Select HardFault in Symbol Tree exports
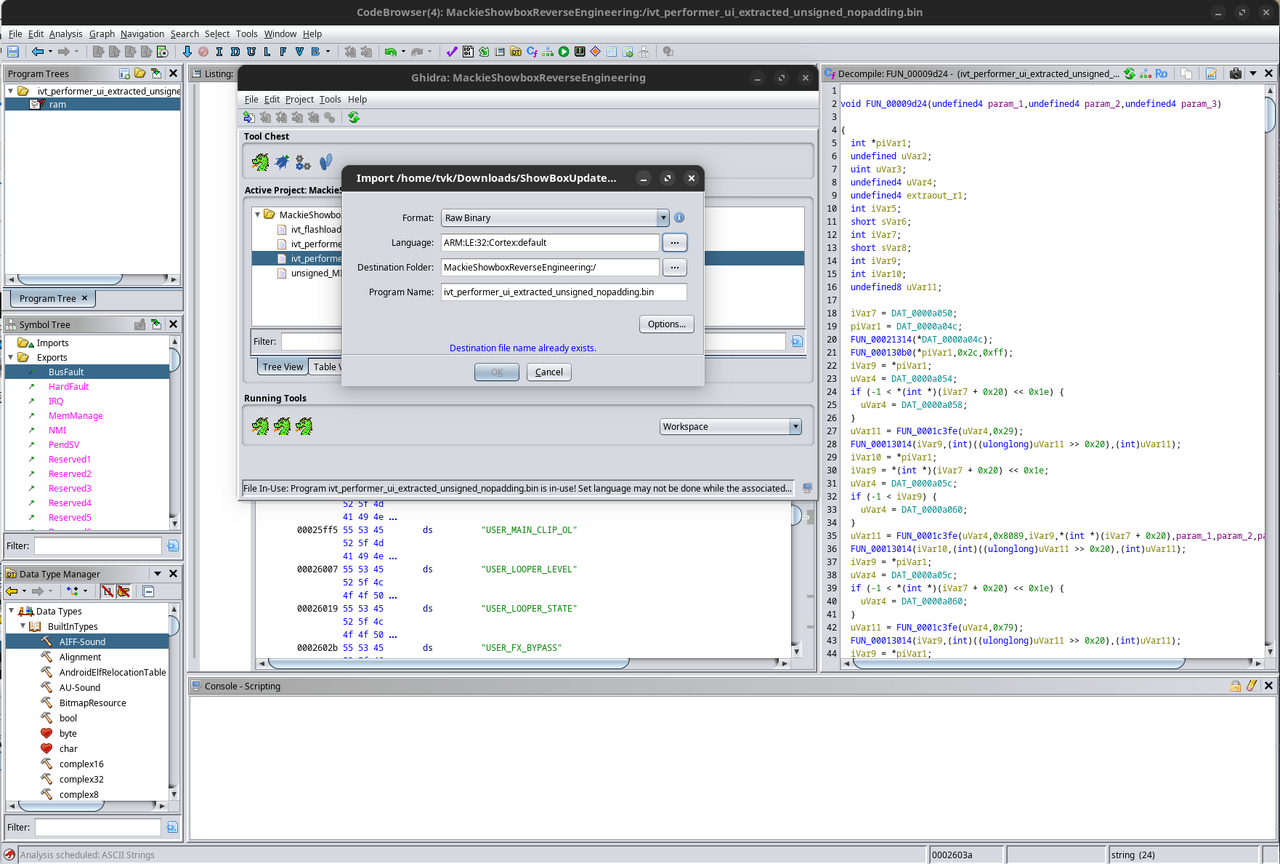Image resolution: width=1280 pixels, height=864 pixels. point(68,386)
